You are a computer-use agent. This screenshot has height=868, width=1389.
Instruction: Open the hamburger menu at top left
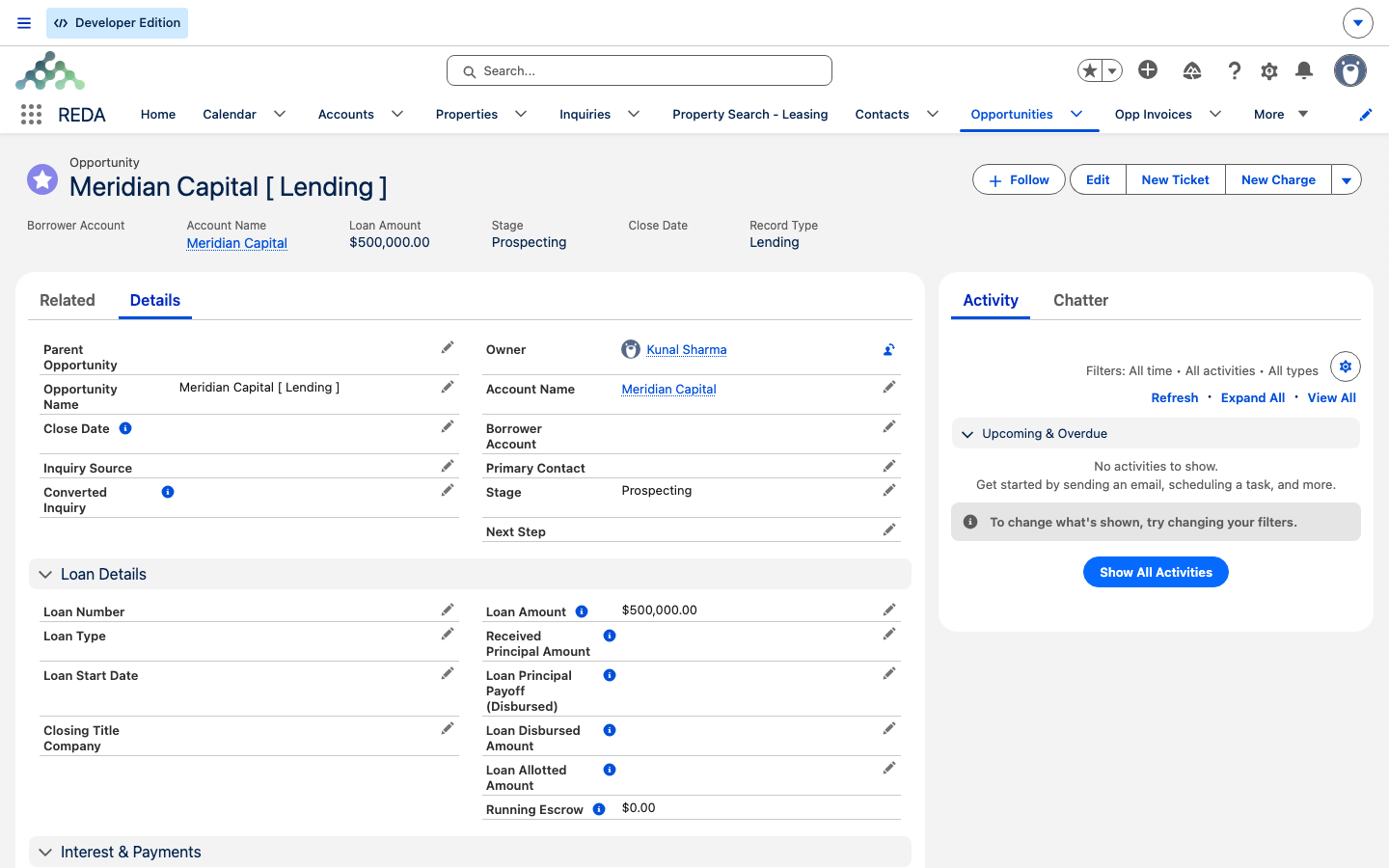click(x=24, y=23)
